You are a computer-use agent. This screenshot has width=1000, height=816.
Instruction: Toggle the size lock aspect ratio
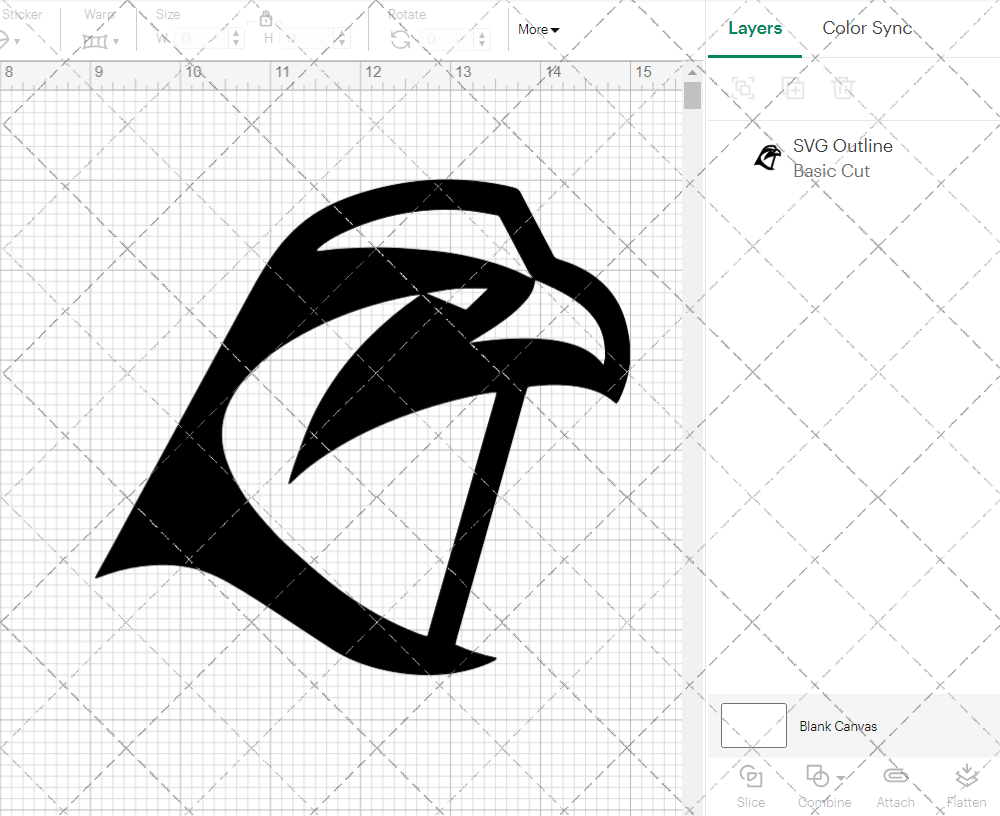pyautogui.click(x=266, y=19)
